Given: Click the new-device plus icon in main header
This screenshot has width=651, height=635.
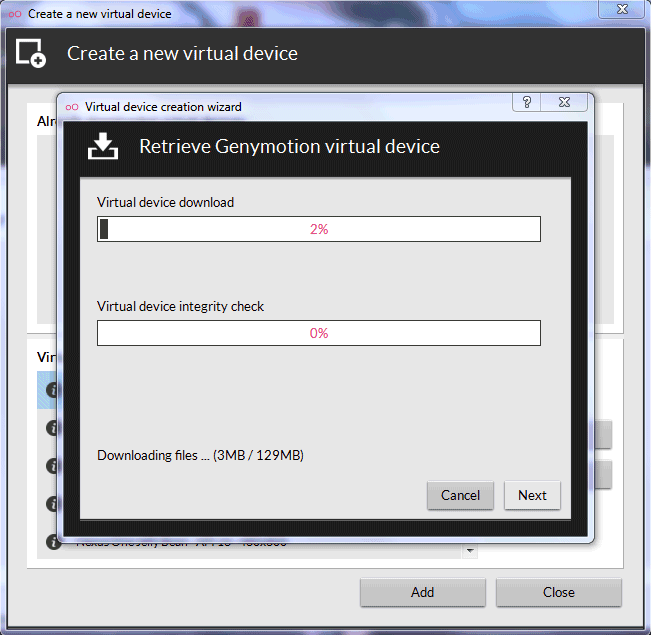Looking at the screenshot, I should click(x=31, y=54).
